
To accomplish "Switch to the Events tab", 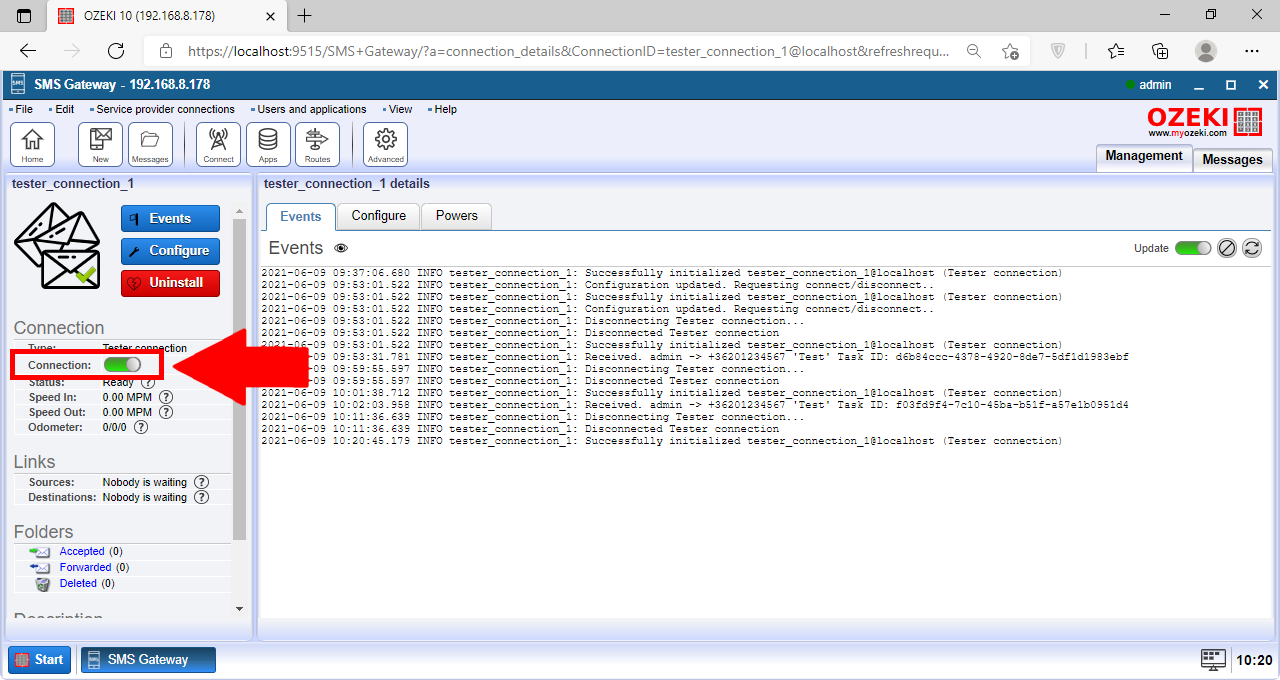I will (301, 216).
